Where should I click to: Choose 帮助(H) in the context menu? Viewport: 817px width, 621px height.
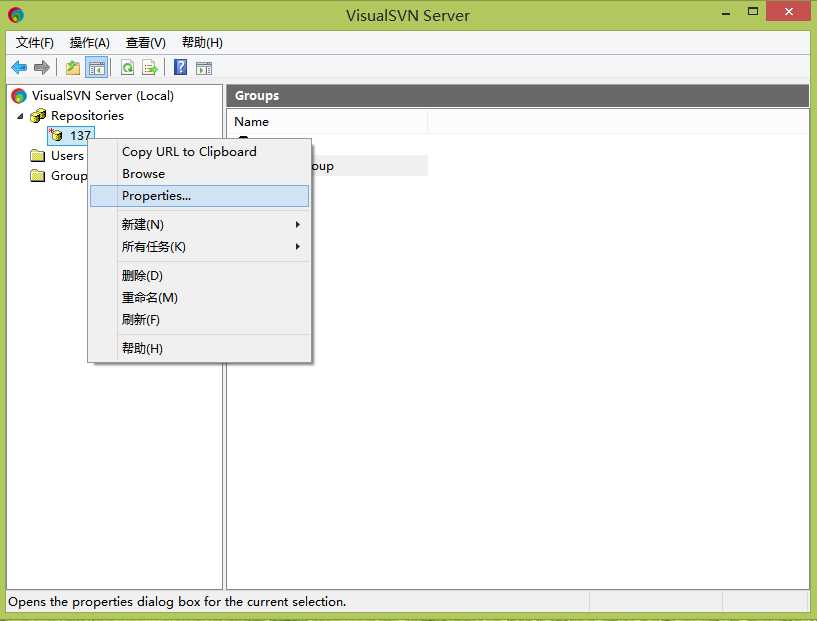[x=200, y=348]
